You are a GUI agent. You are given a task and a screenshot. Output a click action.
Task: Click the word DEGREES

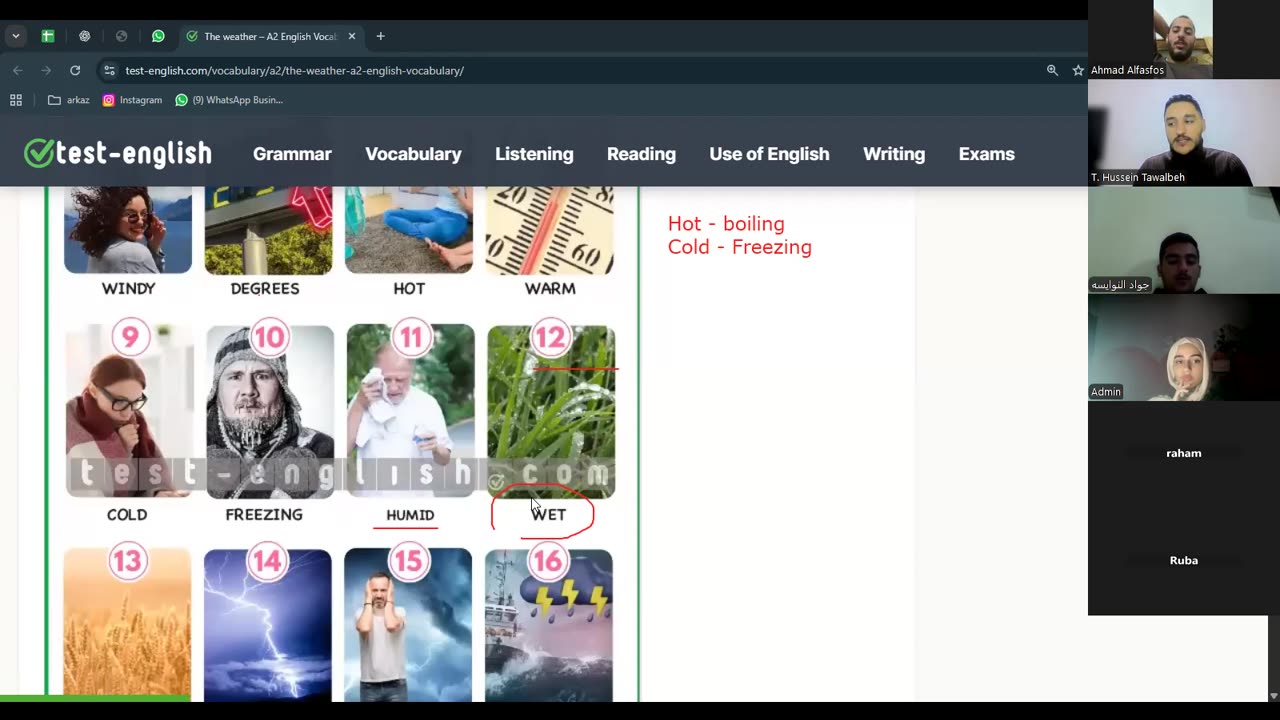[265, 288]
